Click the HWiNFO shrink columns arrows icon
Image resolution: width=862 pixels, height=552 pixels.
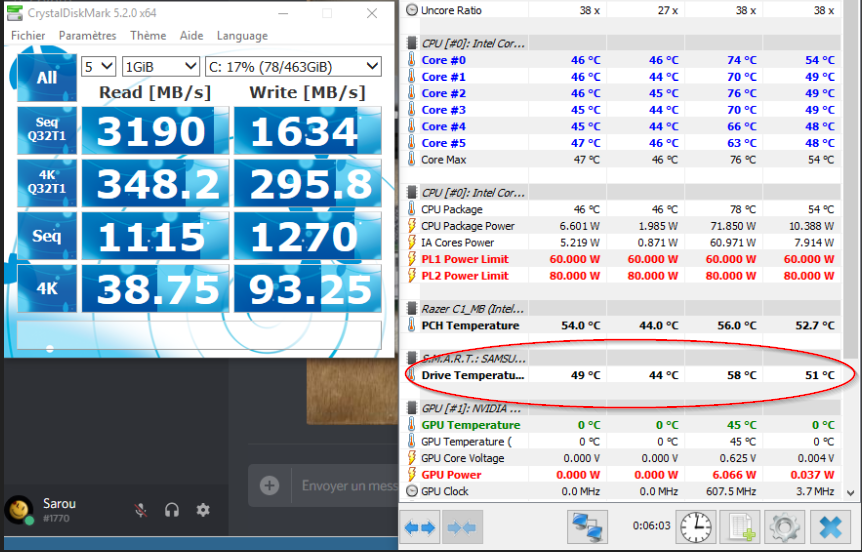[x=462, y=528]
